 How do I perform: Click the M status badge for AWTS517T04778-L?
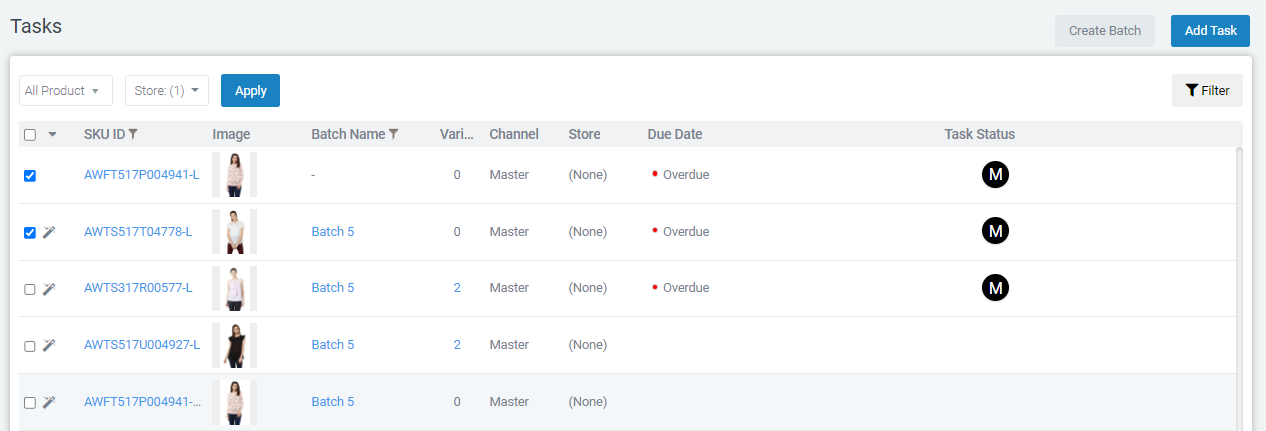click(995, 232)
